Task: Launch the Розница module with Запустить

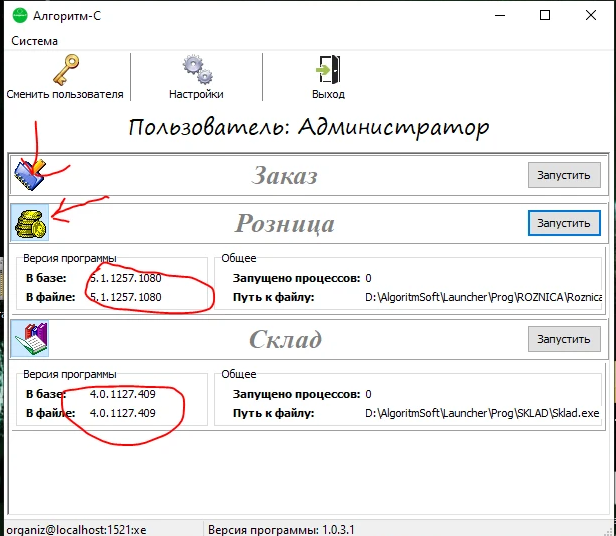Action: point(564,223)
